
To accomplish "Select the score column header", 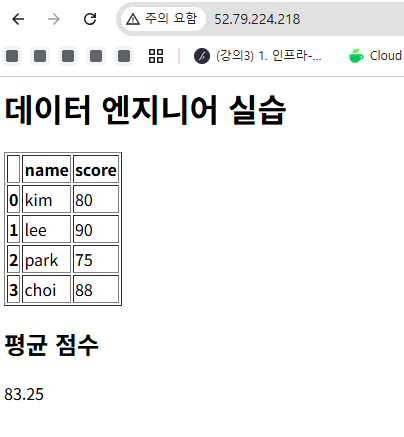I will [96, 169].
